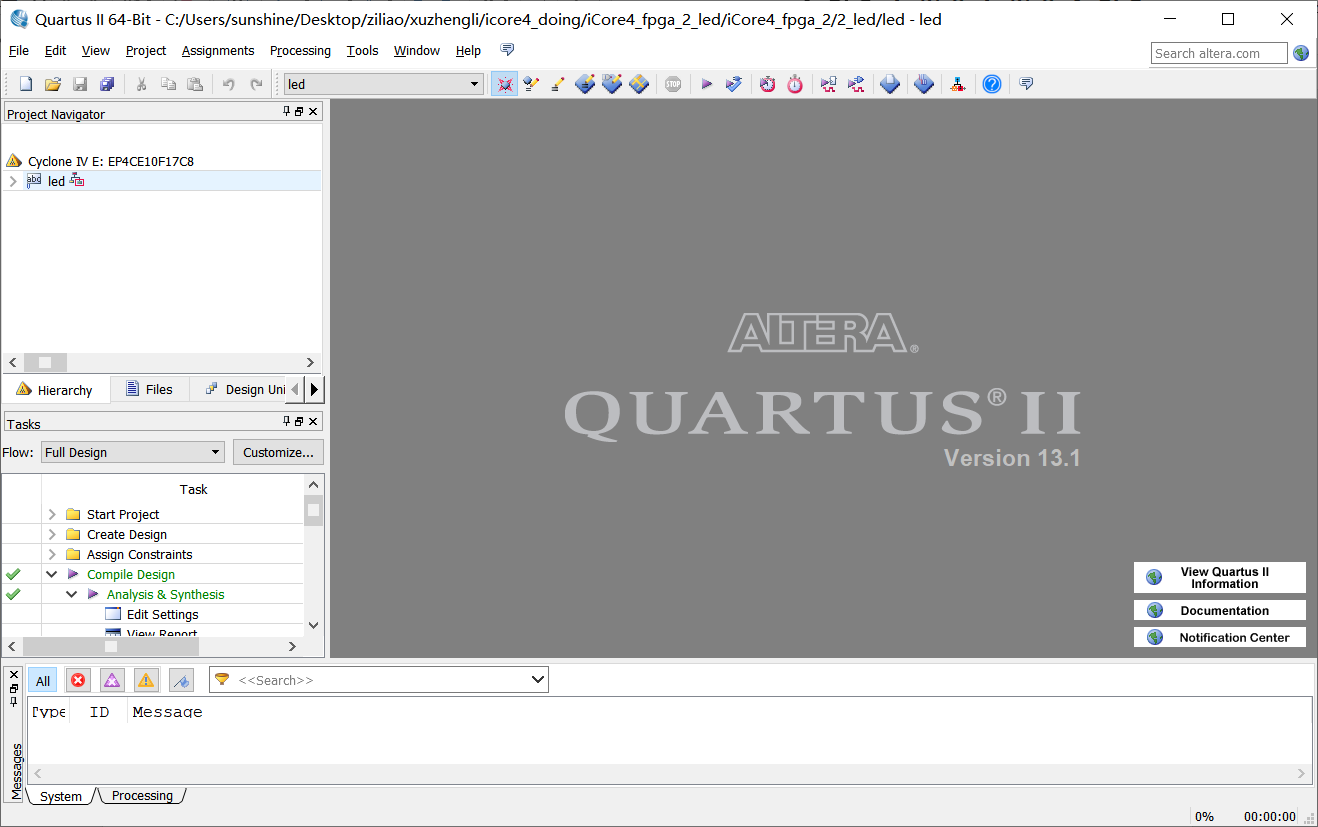This screenshot has height=827, width=1318.
Task: Open the Flow dropdown showing Full Design
Action: click(x=133, y=452)
